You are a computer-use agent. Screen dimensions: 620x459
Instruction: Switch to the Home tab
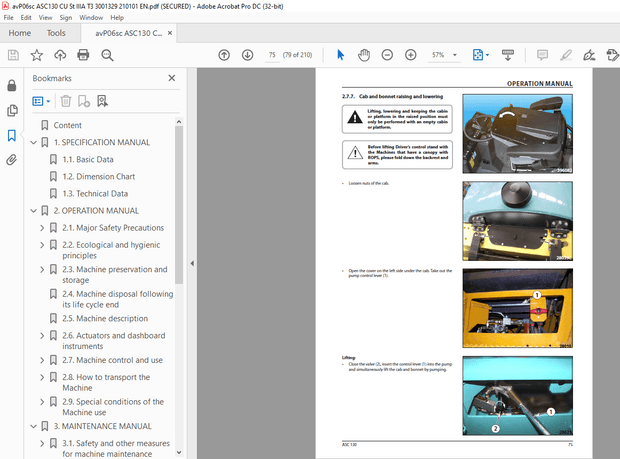tap(20, 33)
